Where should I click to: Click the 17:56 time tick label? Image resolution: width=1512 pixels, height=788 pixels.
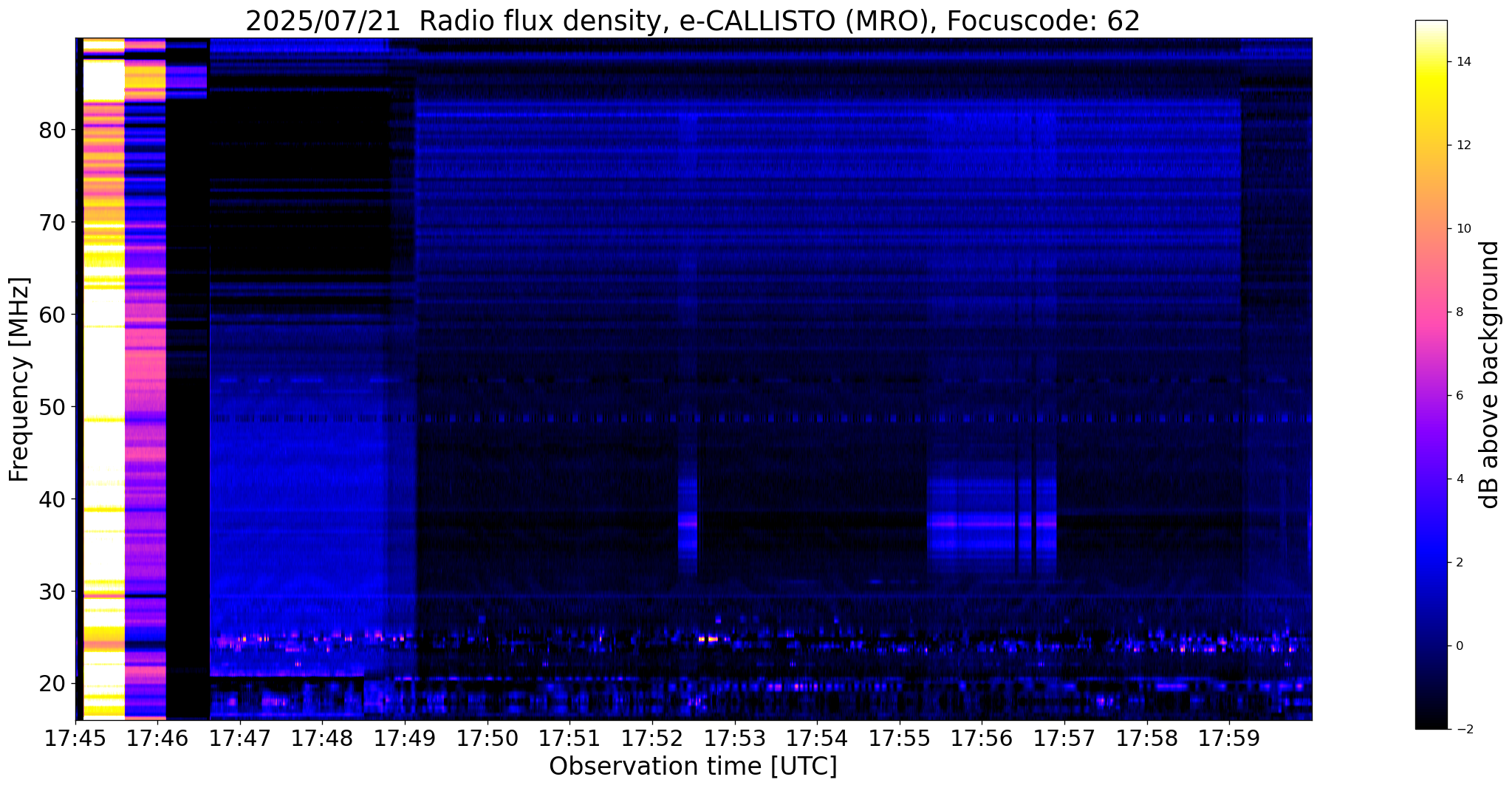(x=982, y=739)
